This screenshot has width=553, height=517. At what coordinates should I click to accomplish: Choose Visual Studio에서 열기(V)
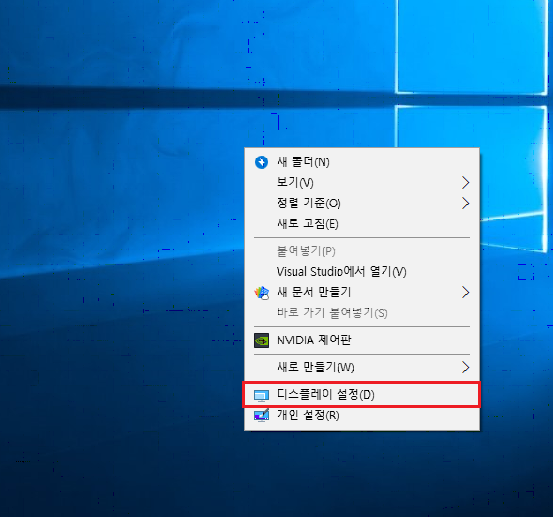click(362, 272)
